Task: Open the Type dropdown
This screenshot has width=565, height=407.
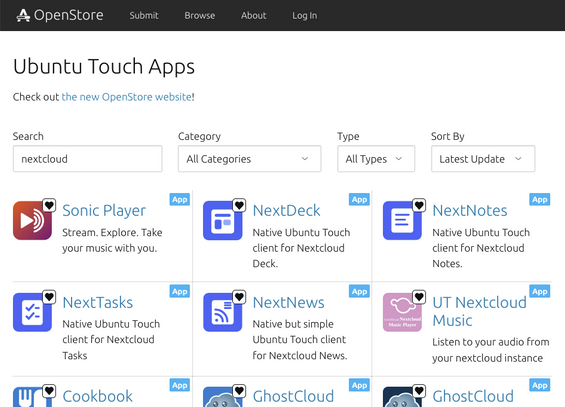Action: (x=376, y=159)
